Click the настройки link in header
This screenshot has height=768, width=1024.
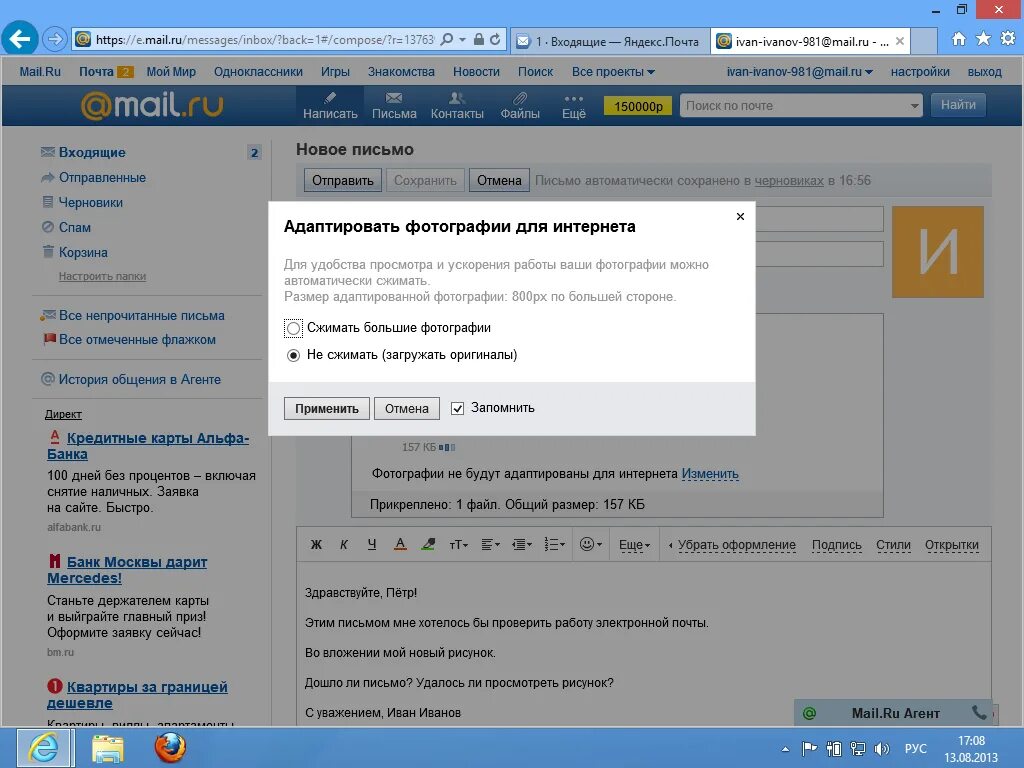click(x=920, y=72)
